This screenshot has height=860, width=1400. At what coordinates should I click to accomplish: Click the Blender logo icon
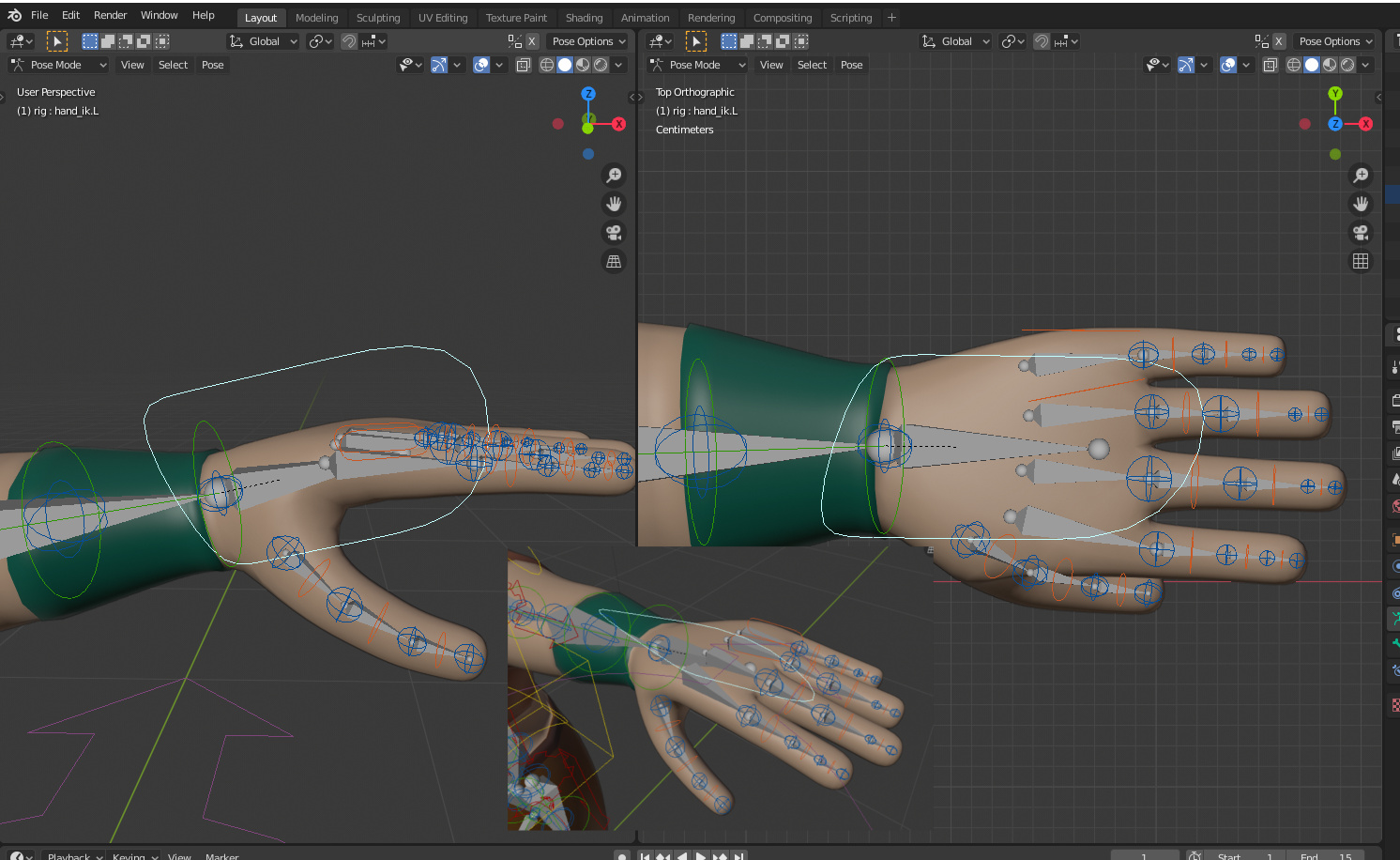point(14,15)
